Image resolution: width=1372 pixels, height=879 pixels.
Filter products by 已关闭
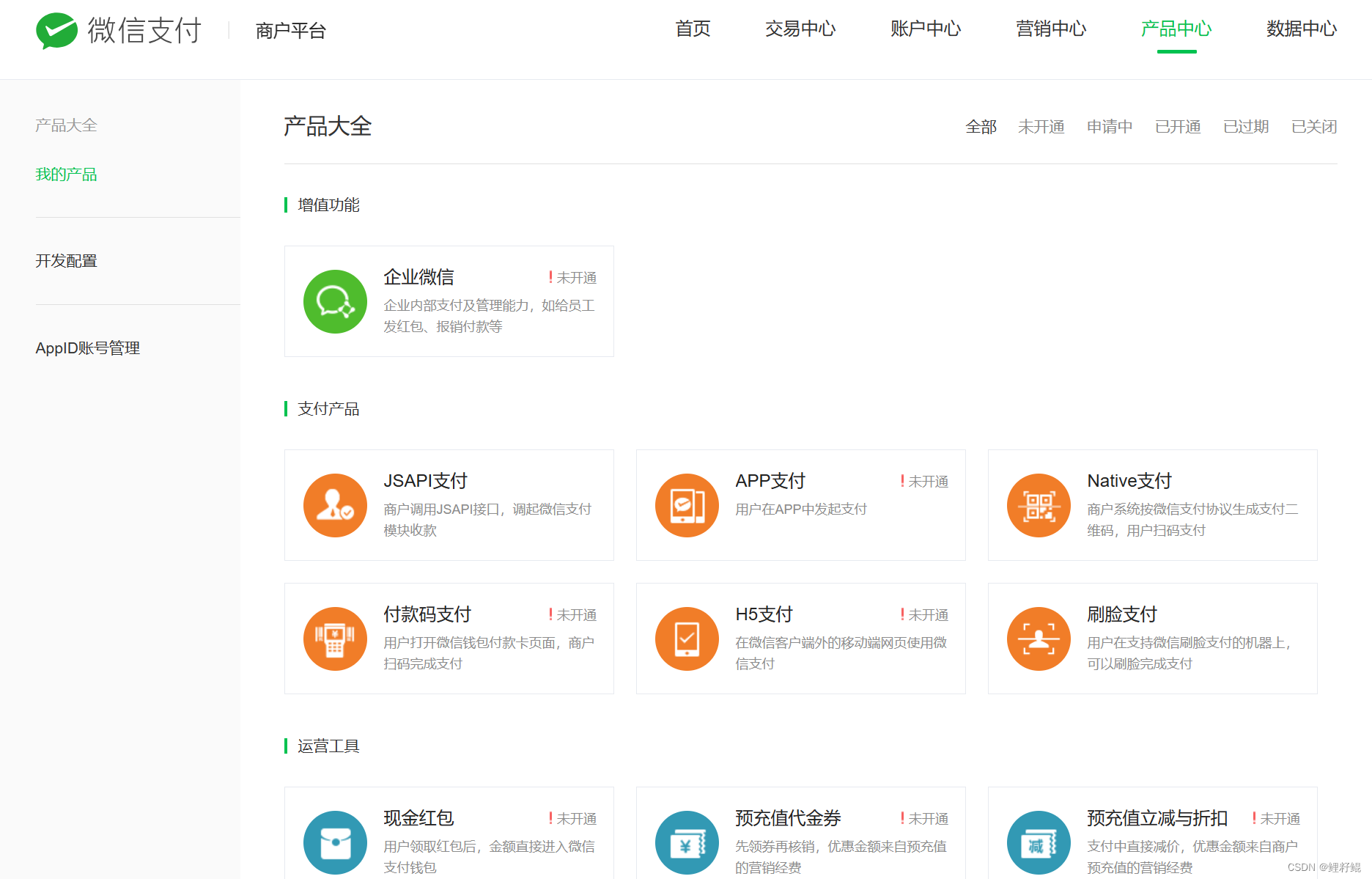[x=1314, y=127]
